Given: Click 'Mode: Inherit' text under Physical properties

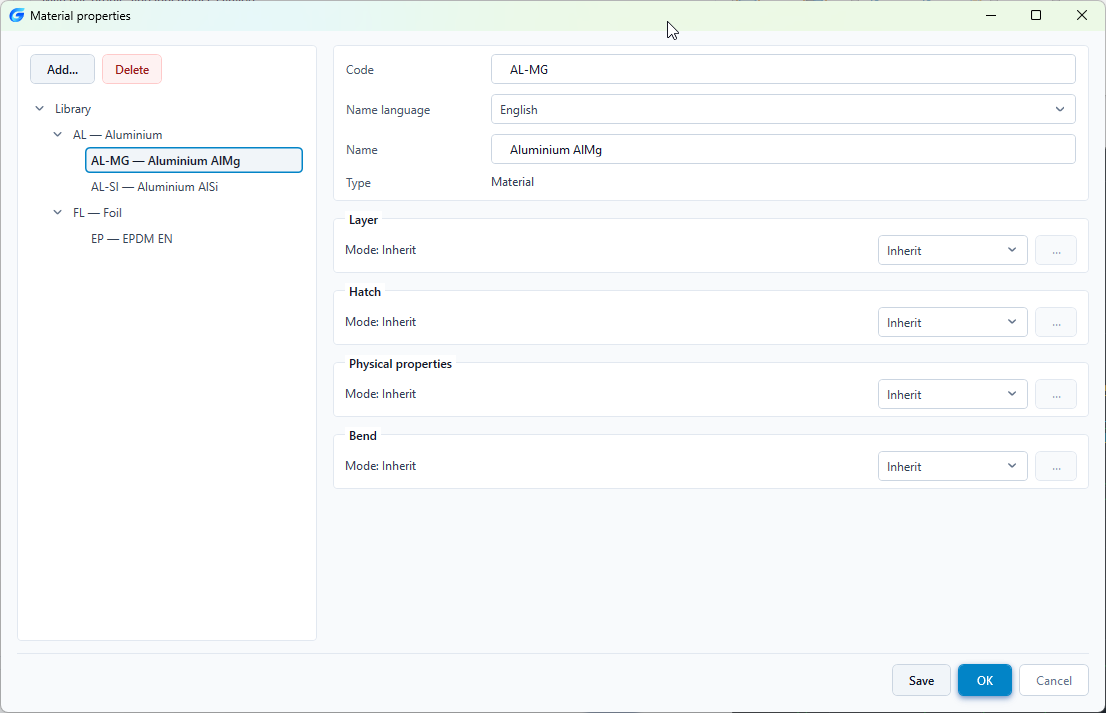Looking at the screenshot, I should pos(380,394).
